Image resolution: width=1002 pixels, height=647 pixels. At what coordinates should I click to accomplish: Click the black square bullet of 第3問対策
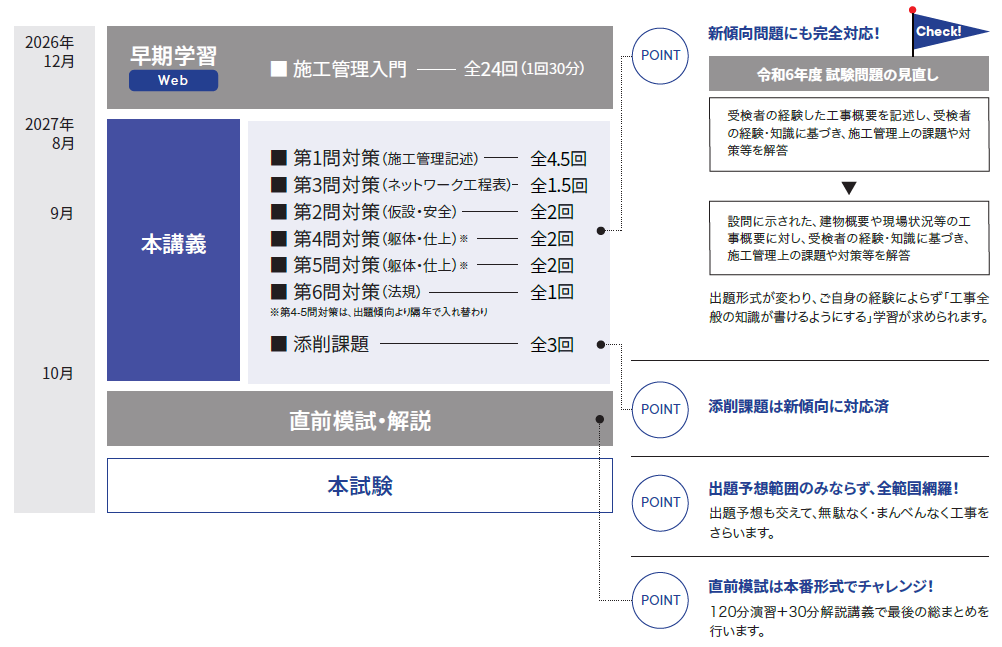pos(279,185)
